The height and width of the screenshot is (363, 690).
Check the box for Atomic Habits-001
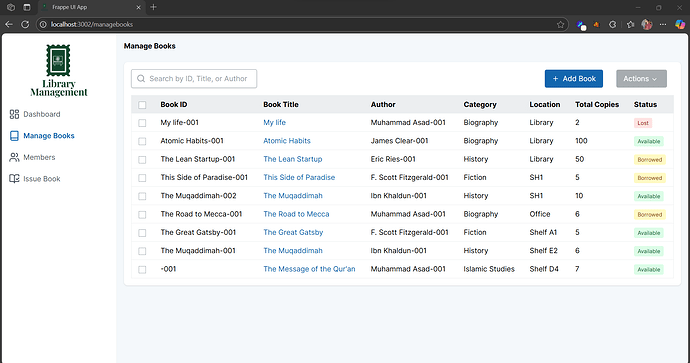point(142,141)
